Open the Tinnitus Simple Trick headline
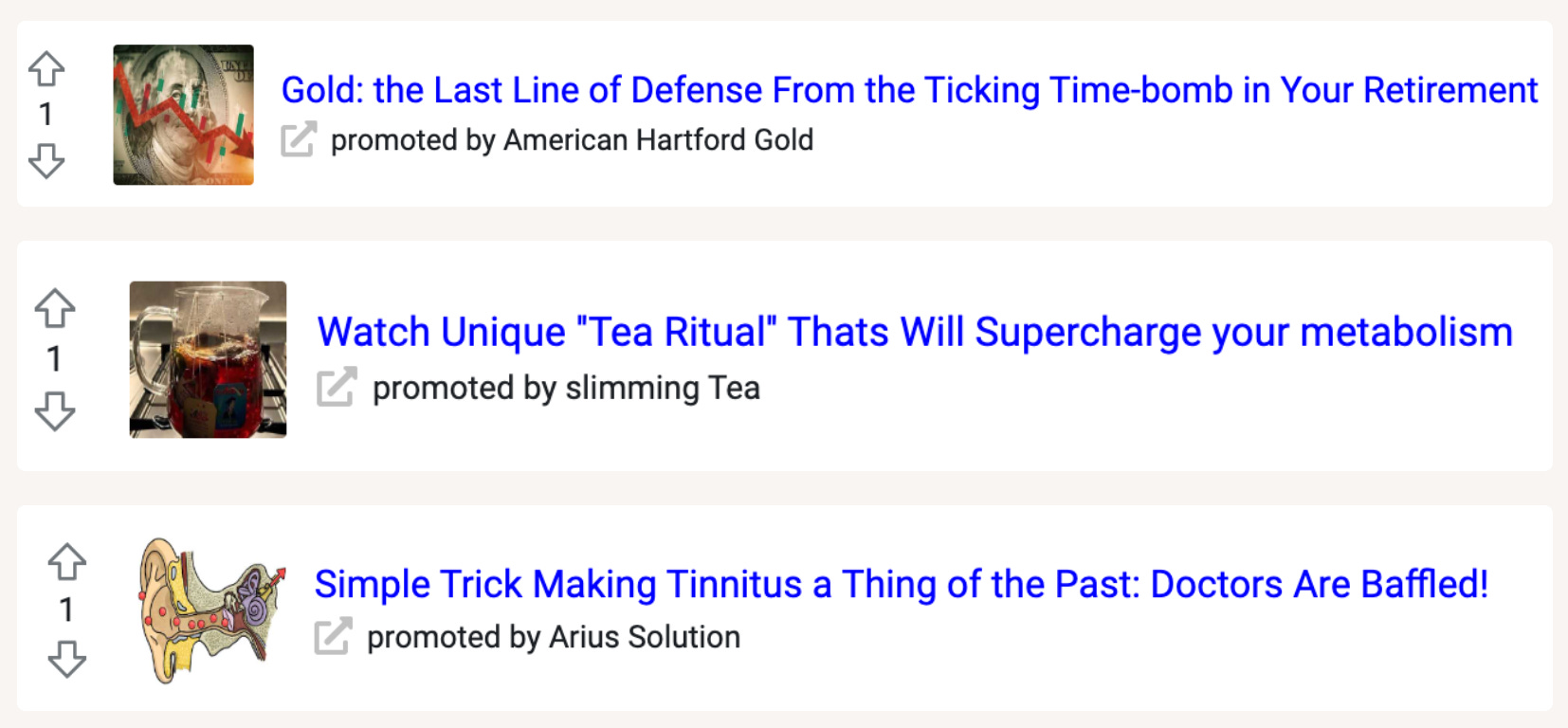The height and width of the screenshot is (728, 1568). point(901,584)
